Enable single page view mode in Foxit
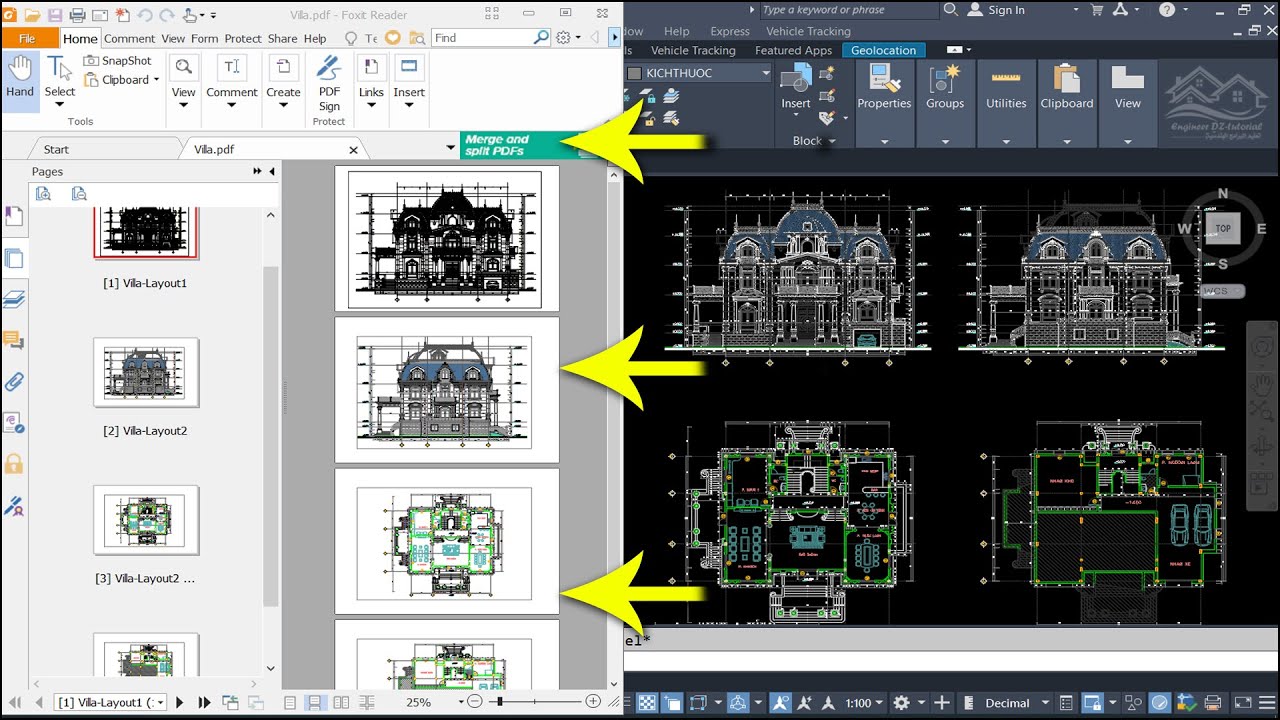 tap(290, 703)
